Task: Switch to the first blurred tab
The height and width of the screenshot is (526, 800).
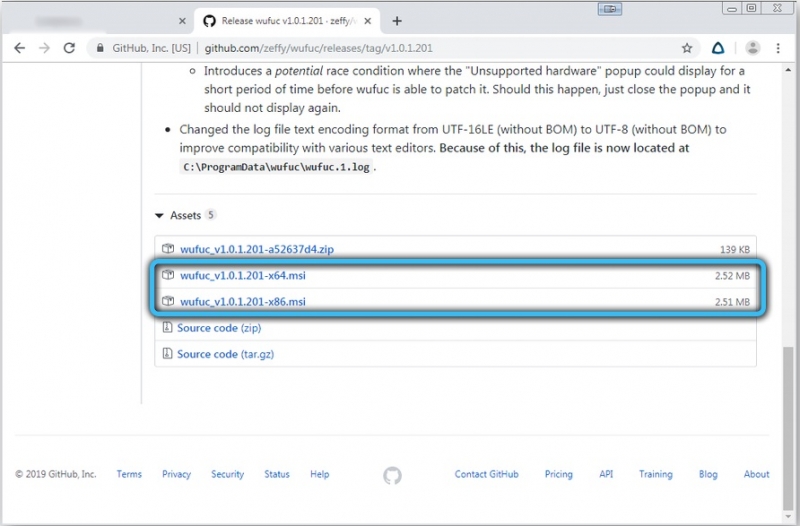Action: pyautogui.click(x=97, y=21)
